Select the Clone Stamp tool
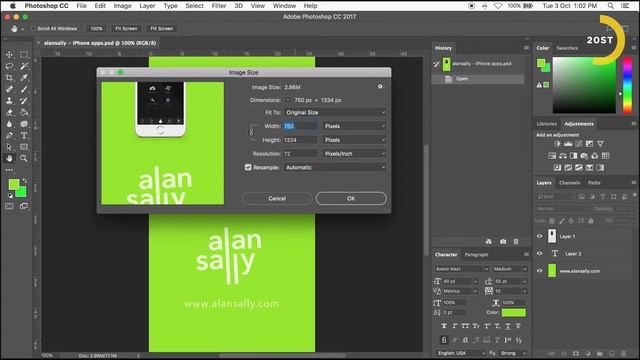 coord(9,100)
